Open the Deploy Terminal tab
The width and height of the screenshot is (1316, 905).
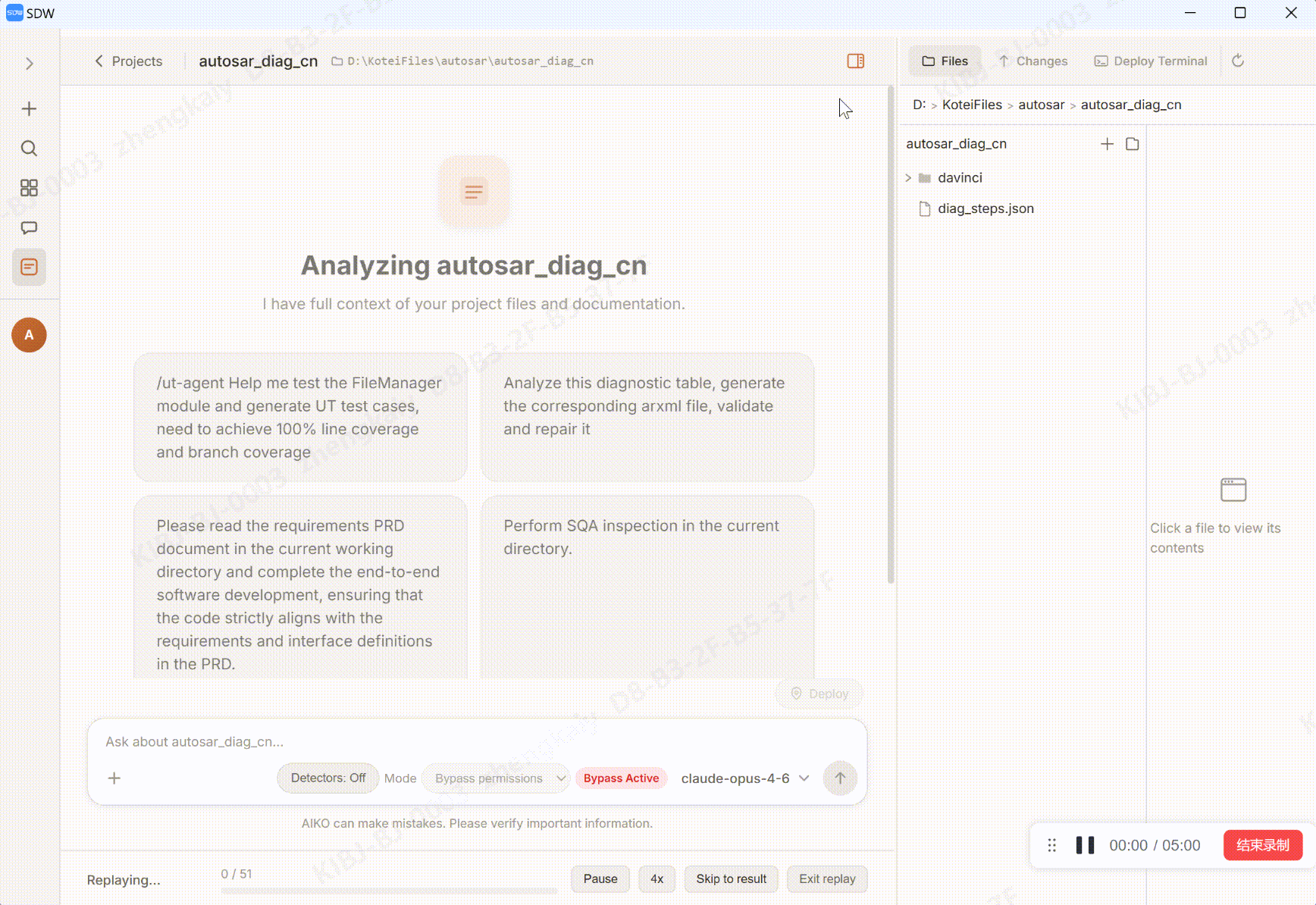(x=1151, y=61)
